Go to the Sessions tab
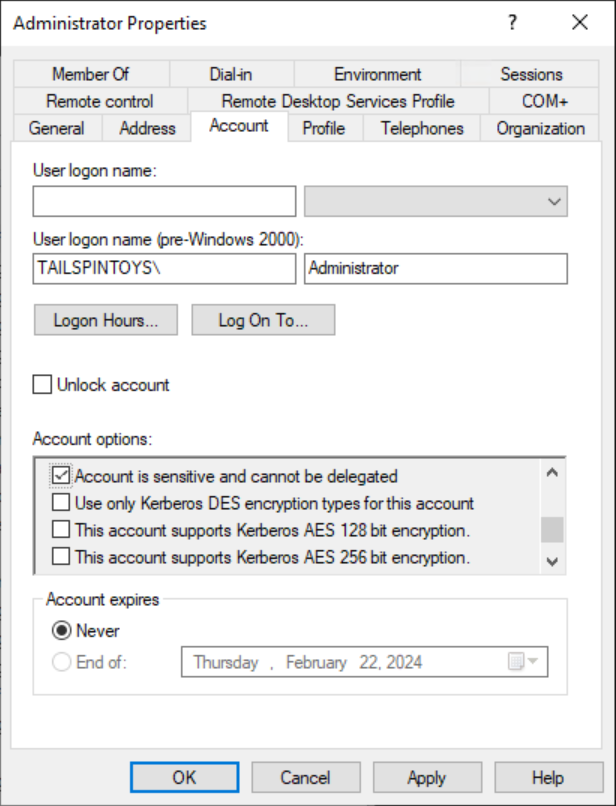The width and height of the screenshot is (616, 806). tap(531, 74)
